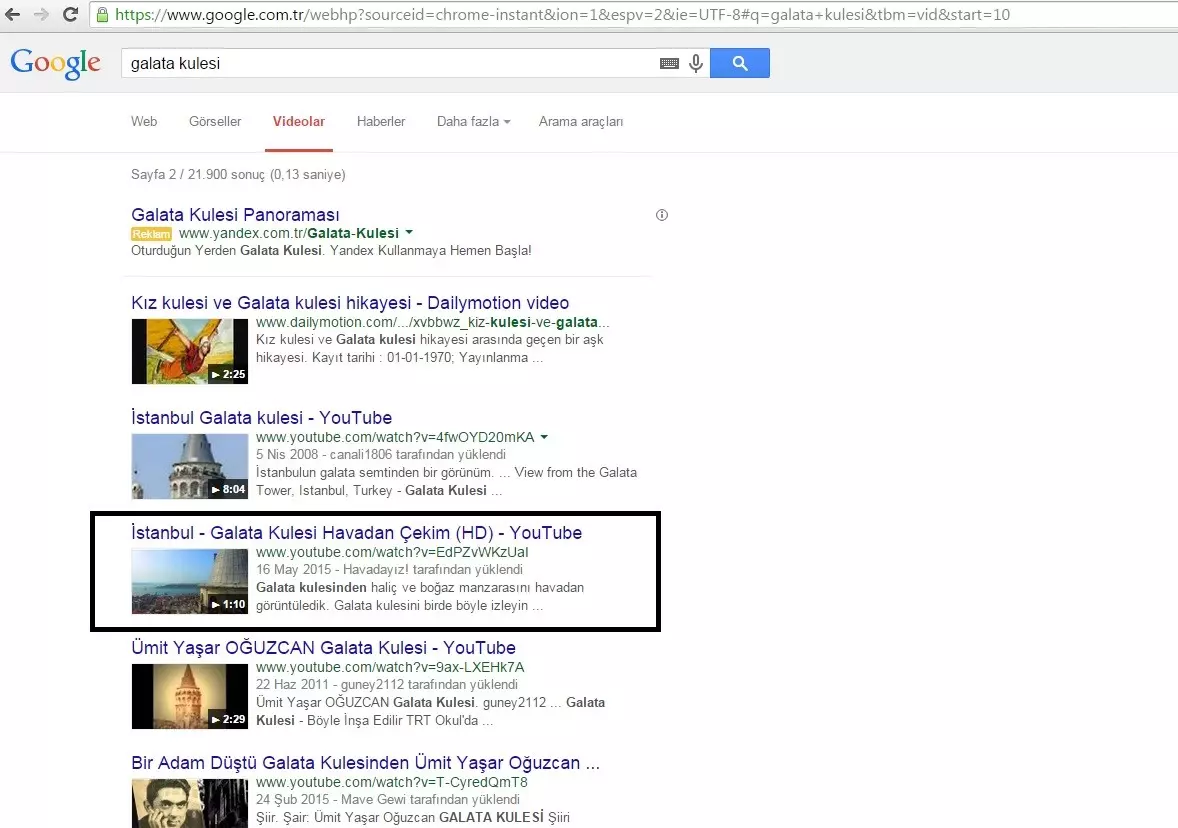The width and height of the screenshot is (1178, 828).
Task: Expand dropdown arrow next to v=4fwOYD20mKA URL
Action: [545, 437]
